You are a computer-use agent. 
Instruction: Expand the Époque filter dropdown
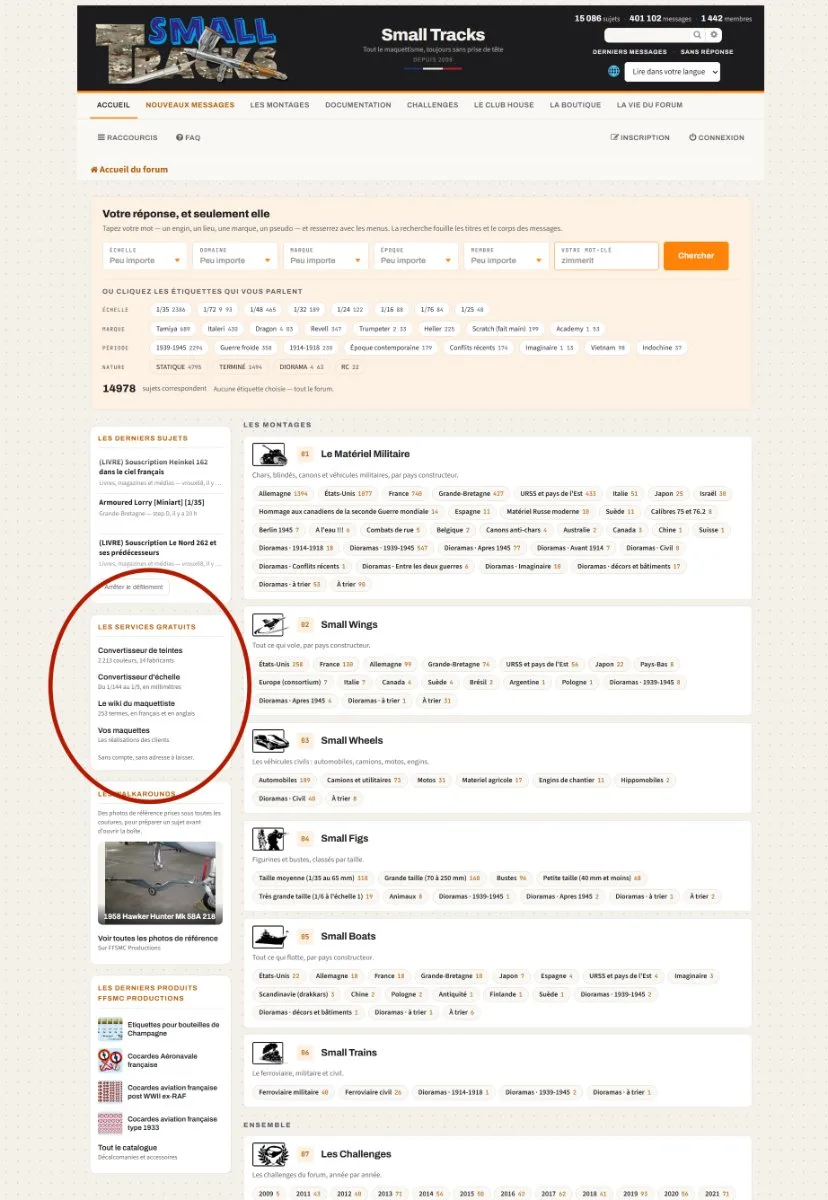click(417, 256)
